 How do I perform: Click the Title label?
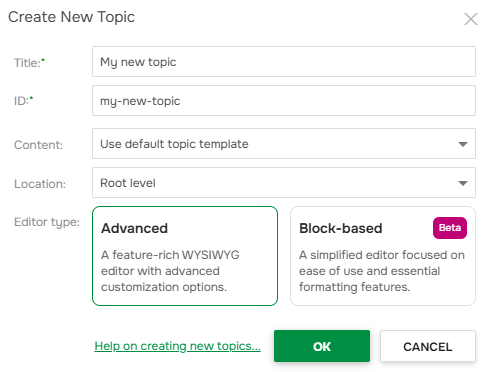tap(29, 63)
